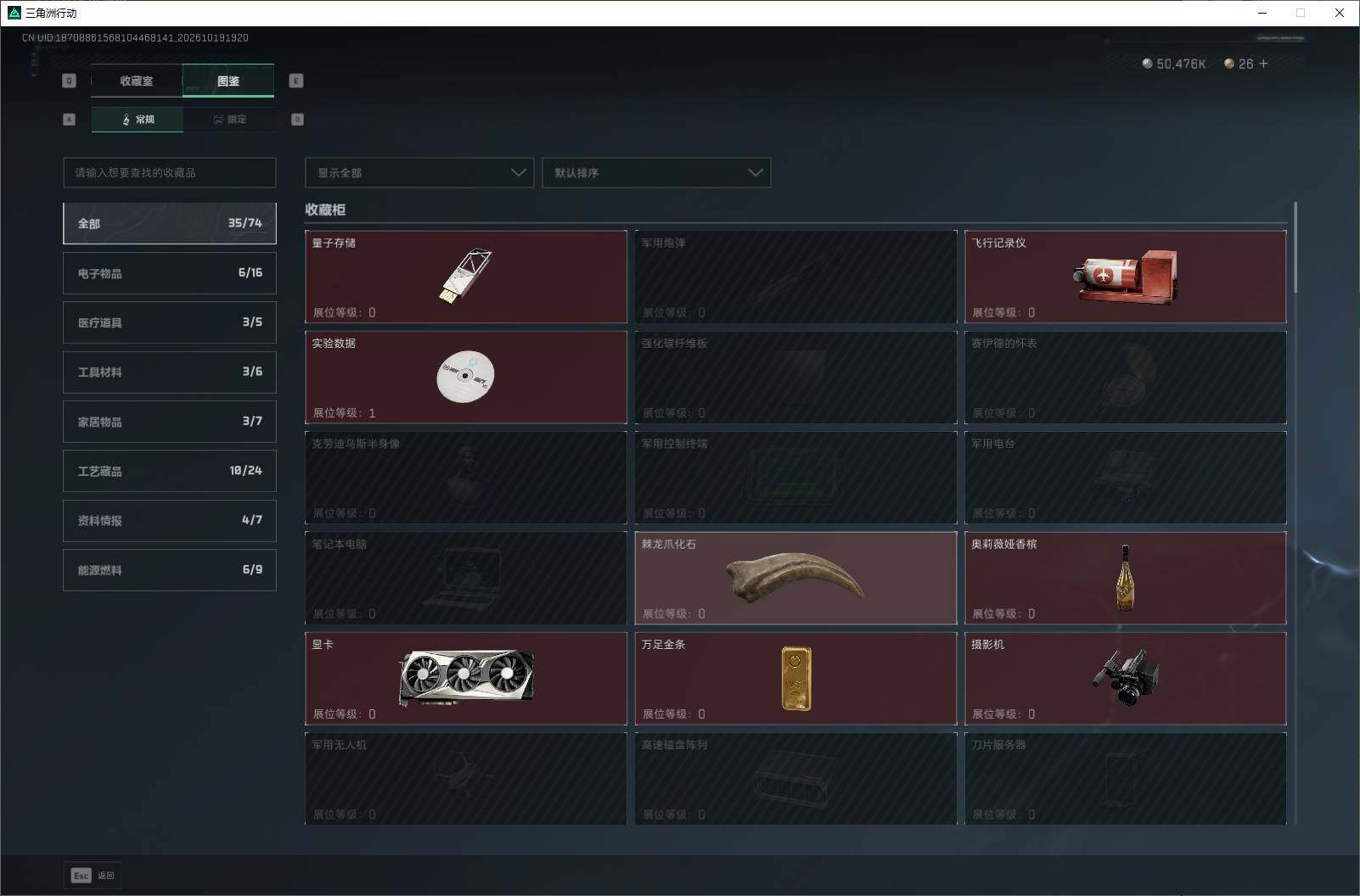This screenshot has width=1360, height=896.
Task: Switch to the 图鉴 tab
Action: 228,81
